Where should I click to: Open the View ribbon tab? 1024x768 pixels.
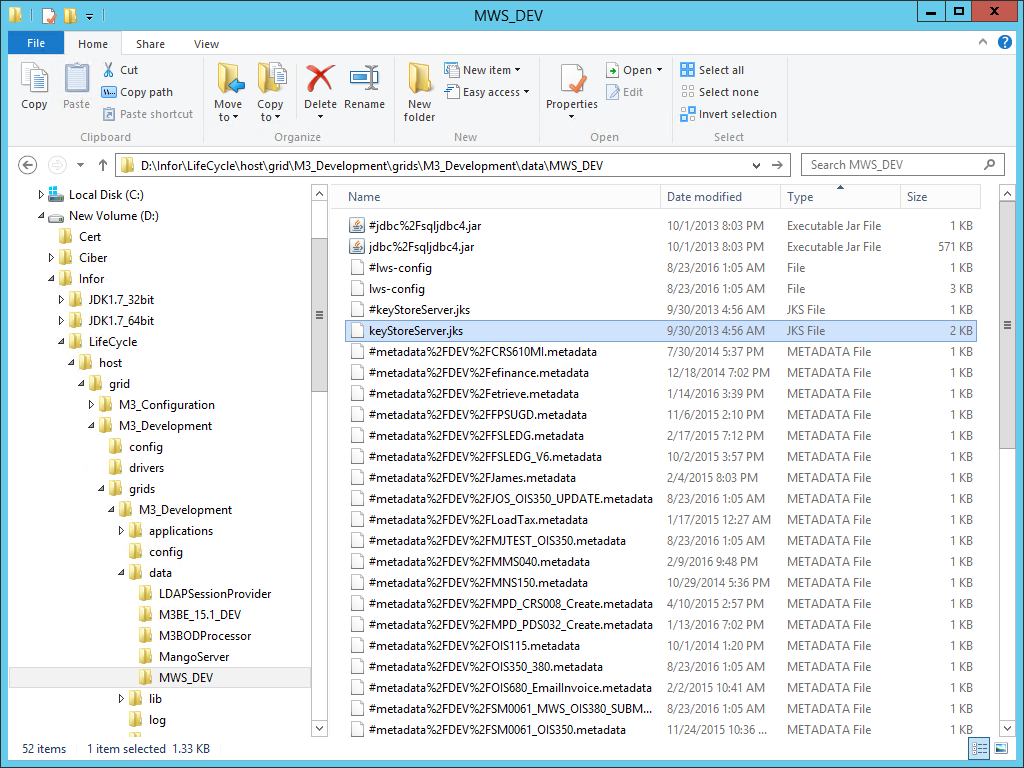[x=206, y=44]
